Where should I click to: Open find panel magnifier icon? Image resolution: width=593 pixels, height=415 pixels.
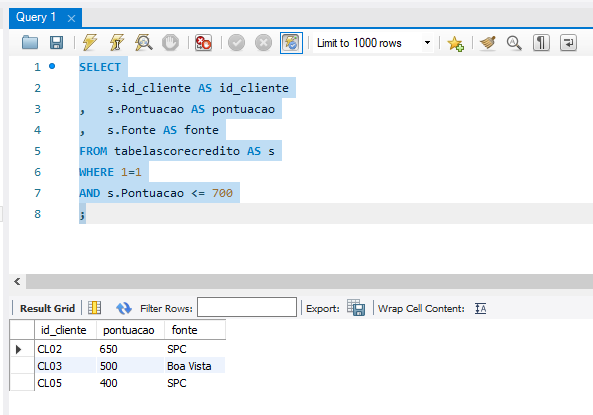coord(514,43)
